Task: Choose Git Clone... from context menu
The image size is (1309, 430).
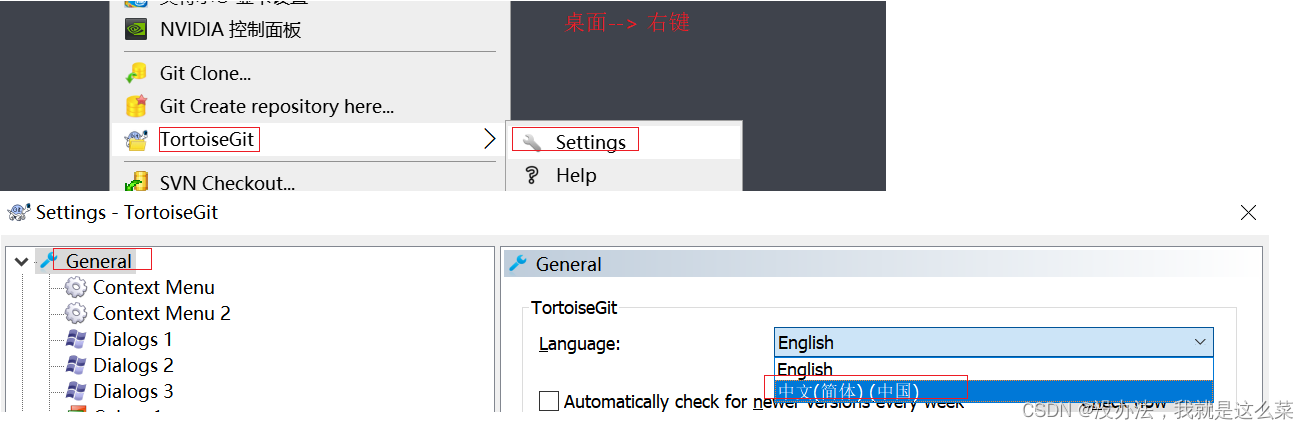Action: point(309,73)
